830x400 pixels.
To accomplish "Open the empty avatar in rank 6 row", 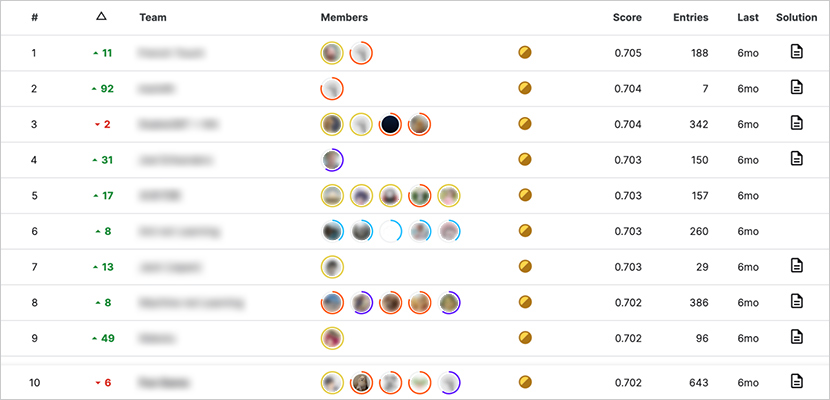I will (390, 231).
